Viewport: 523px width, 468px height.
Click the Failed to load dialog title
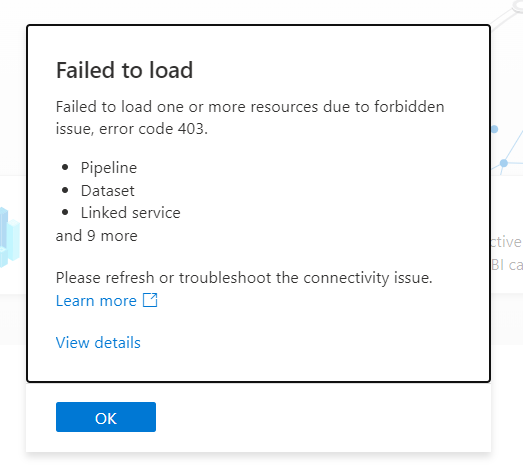(x=124, y=70)
